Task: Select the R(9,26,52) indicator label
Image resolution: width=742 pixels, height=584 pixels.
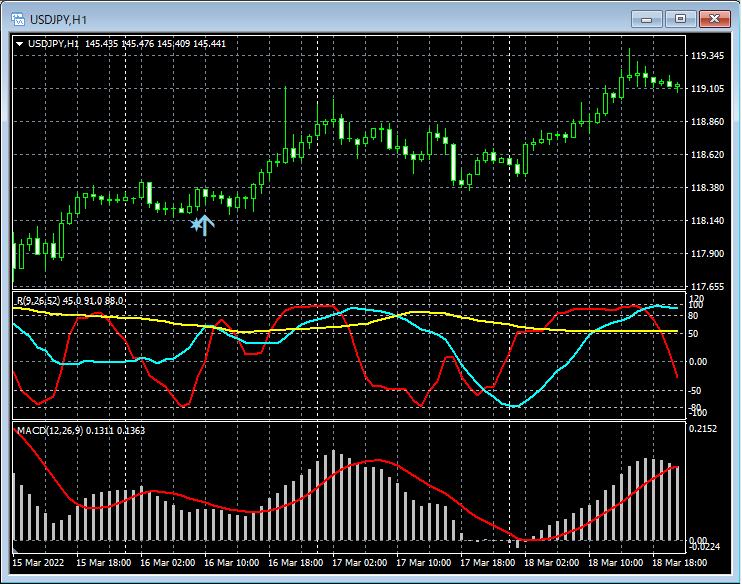Action: [x=36, y=300]
